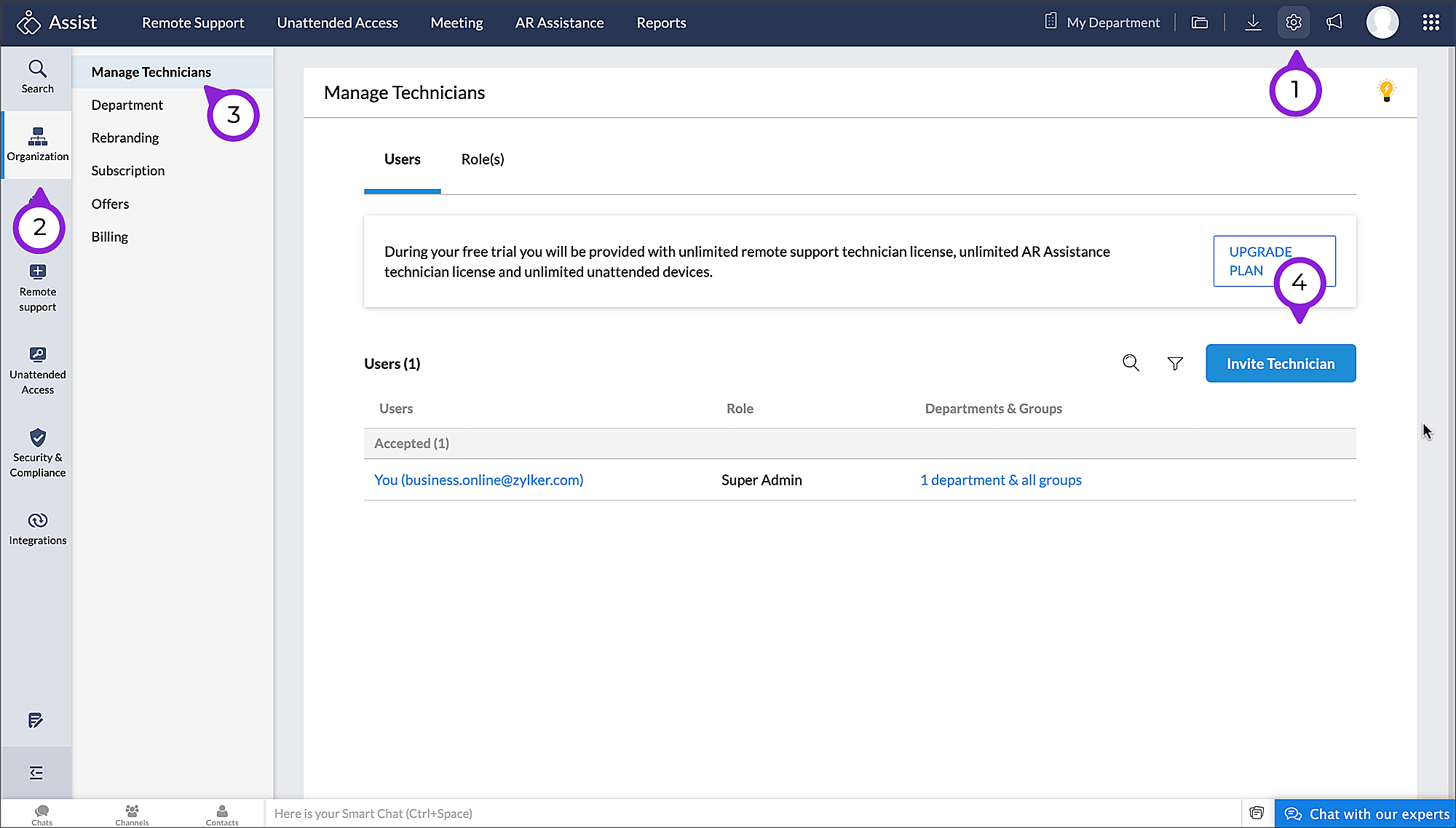Screen dimensions: 1456x828
Task: Select Rebranding in organization menu
Action: 125,138
